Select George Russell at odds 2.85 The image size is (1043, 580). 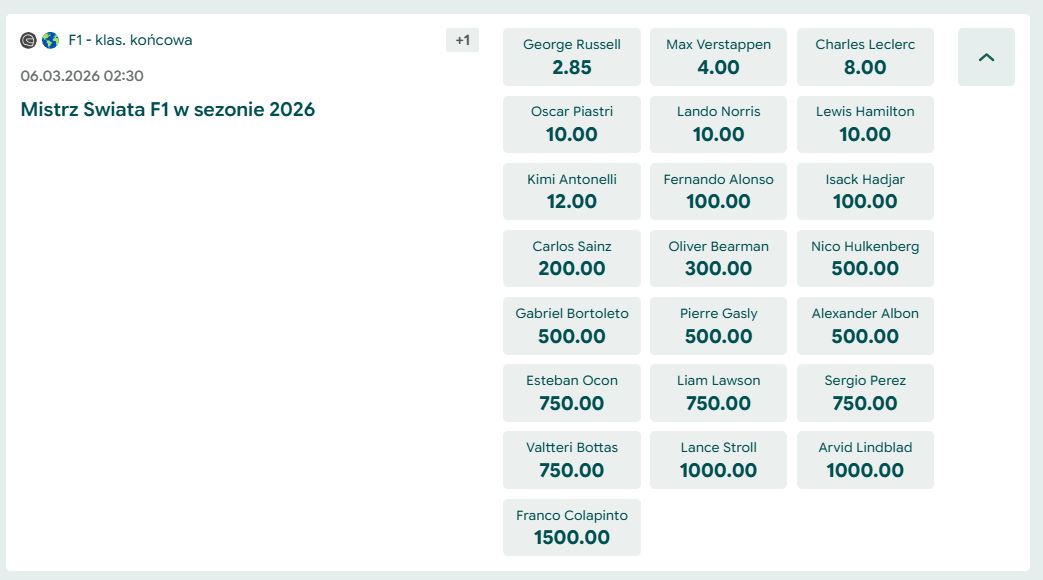point(572,57)
